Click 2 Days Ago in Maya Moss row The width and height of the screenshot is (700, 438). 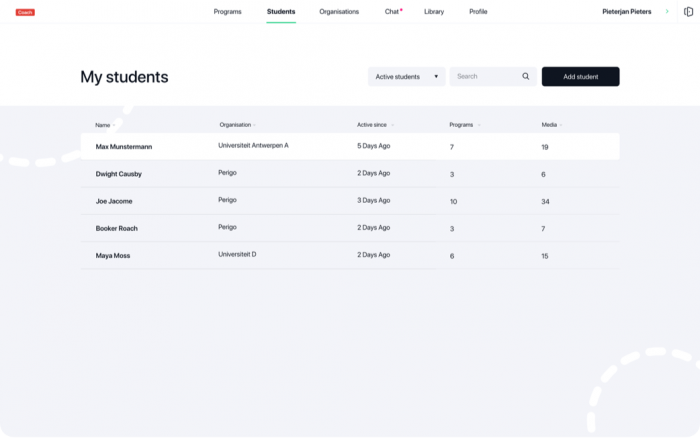click(374, 255)
